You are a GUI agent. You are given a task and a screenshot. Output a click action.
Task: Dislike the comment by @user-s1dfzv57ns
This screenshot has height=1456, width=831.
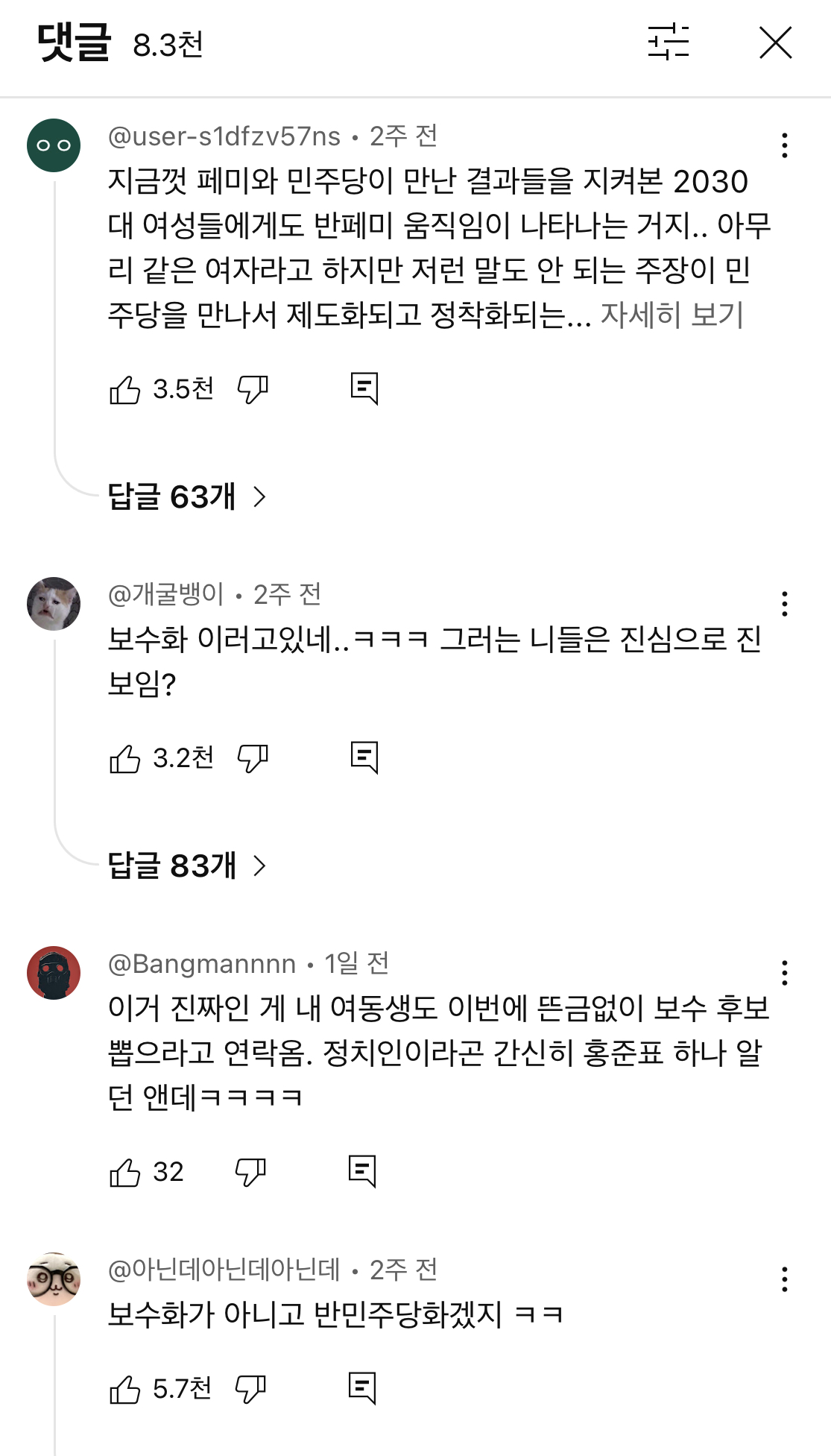253,389
